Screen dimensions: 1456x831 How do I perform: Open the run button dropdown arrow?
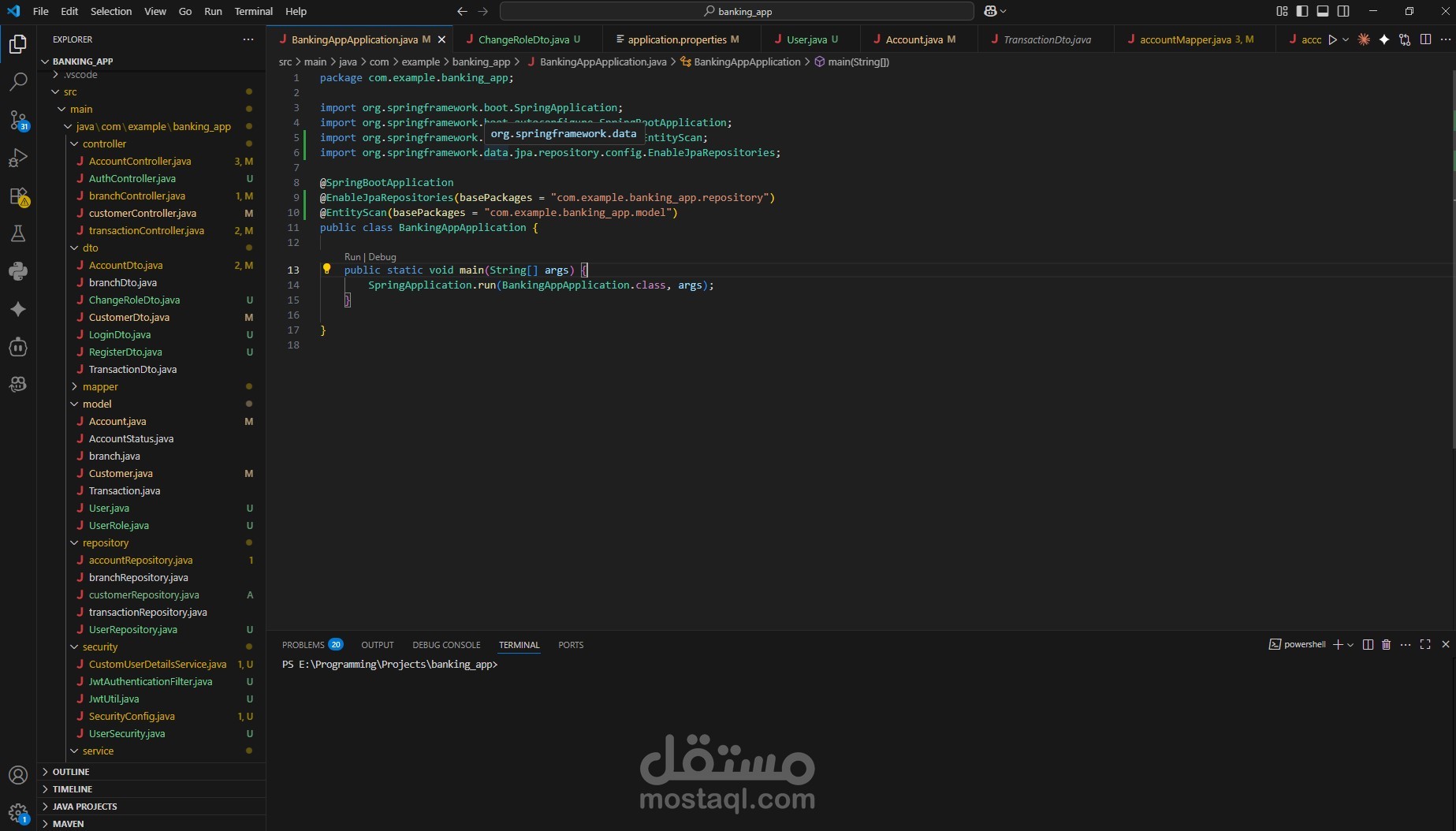[x=1346, y=39]
